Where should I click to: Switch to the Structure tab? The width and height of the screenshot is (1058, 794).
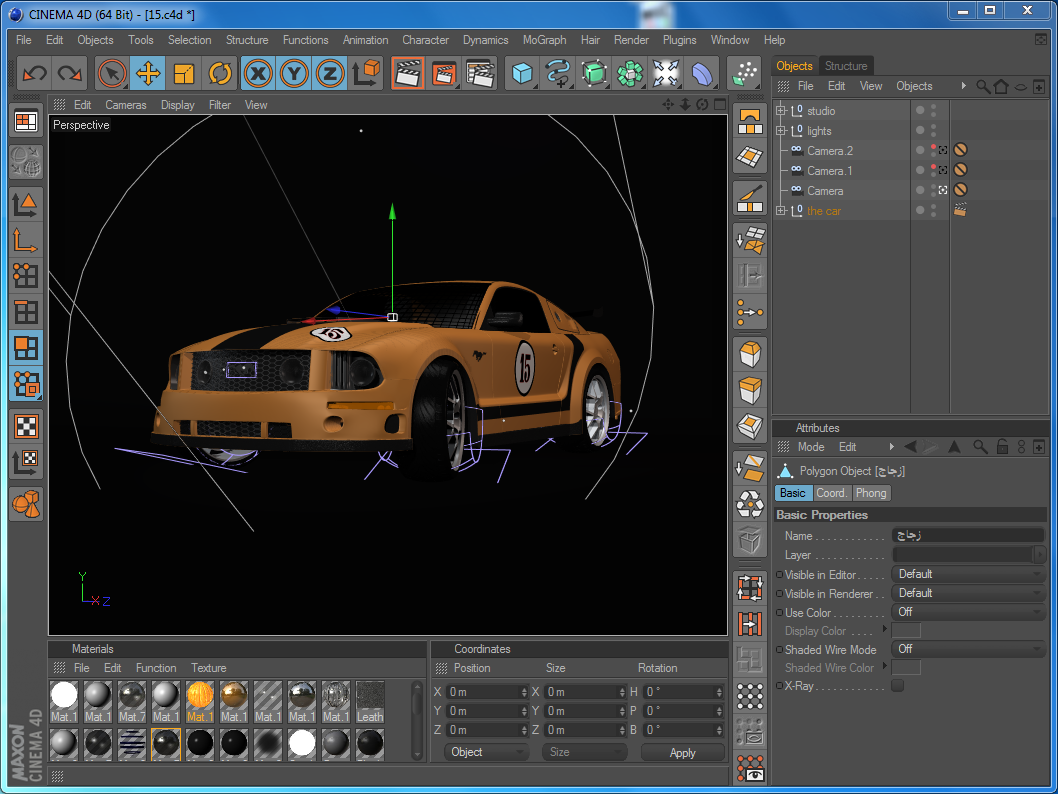[845, 65]
